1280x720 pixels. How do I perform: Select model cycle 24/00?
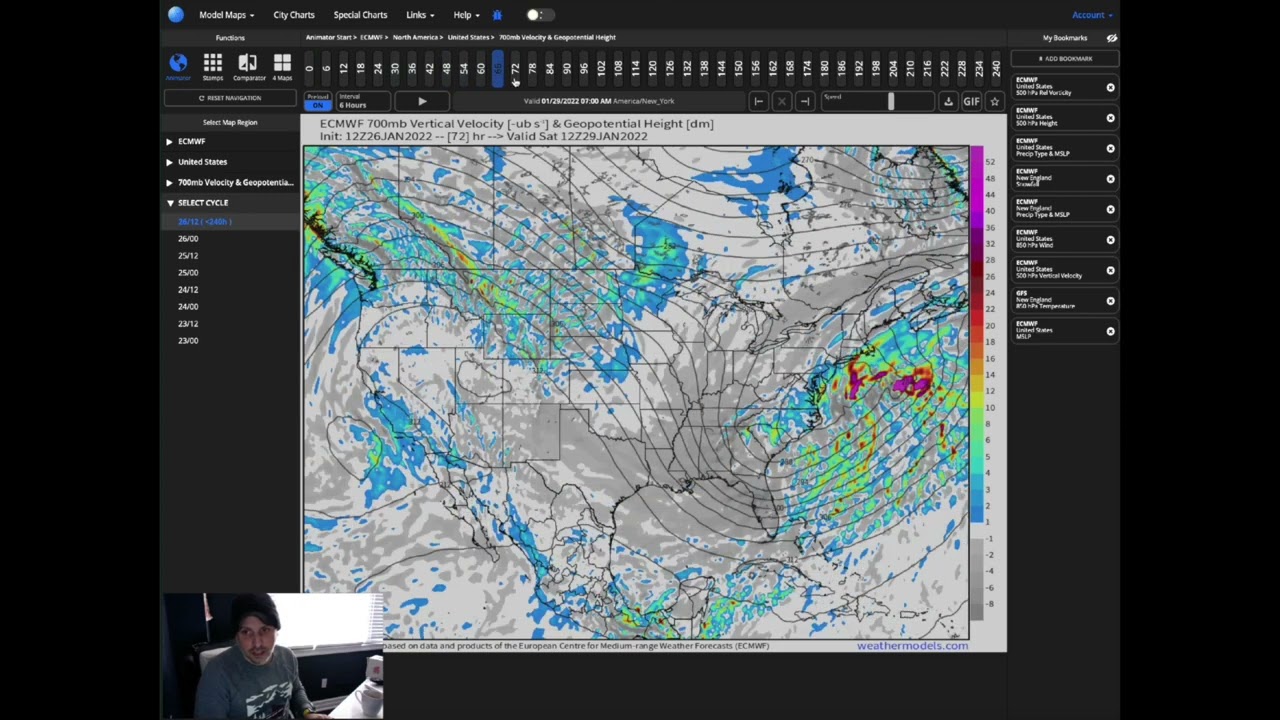click(188, 307)
